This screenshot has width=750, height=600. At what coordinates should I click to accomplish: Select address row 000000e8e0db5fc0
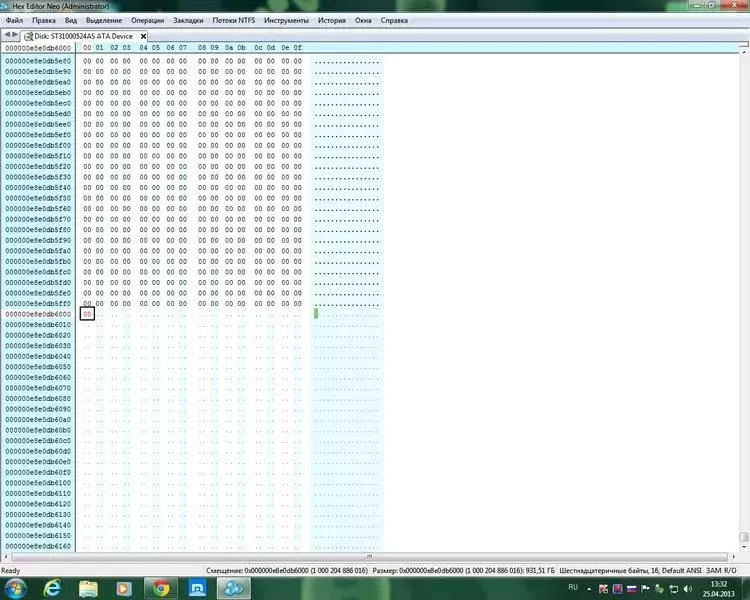click(38, 272)
